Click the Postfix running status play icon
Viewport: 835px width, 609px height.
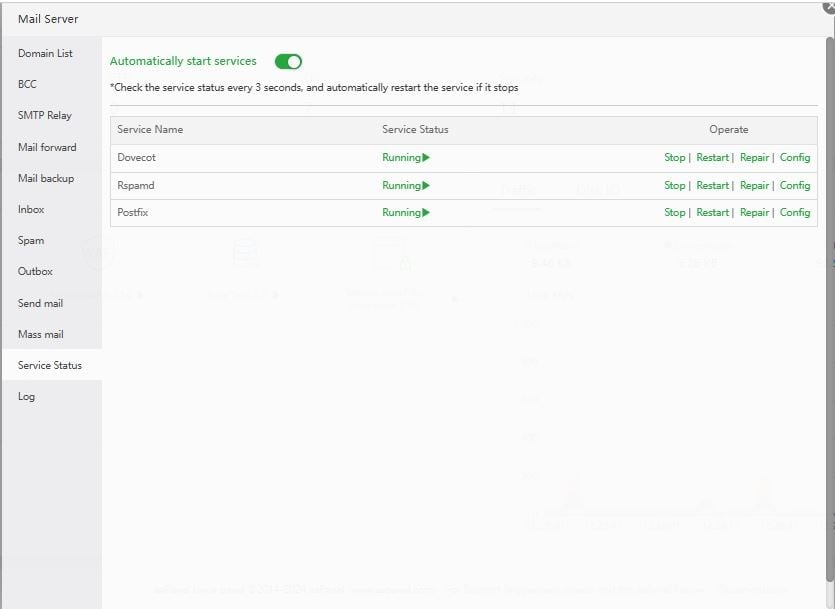[426, 212]
